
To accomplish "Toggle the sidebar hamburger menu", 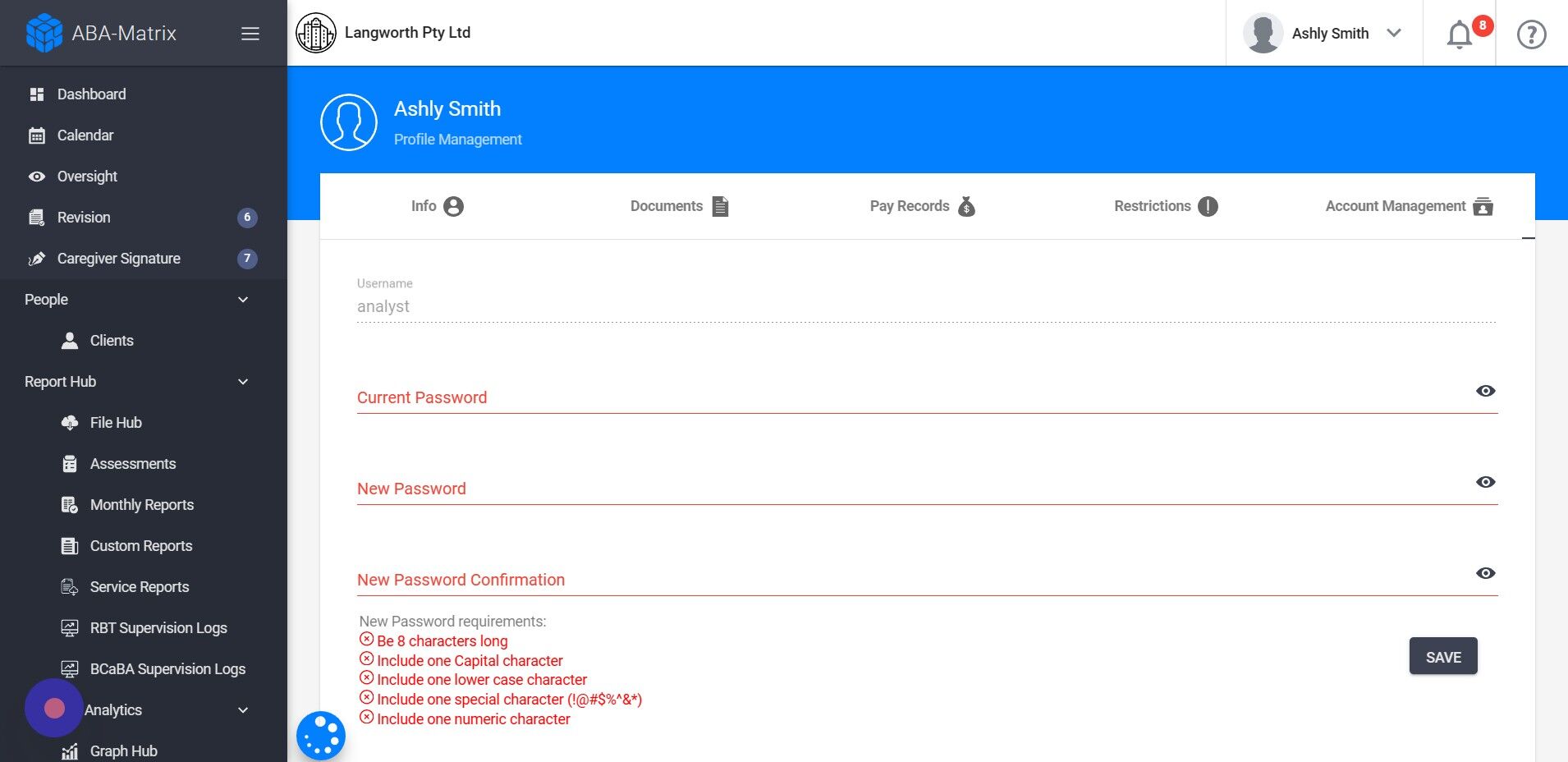I will pos(250,34).
